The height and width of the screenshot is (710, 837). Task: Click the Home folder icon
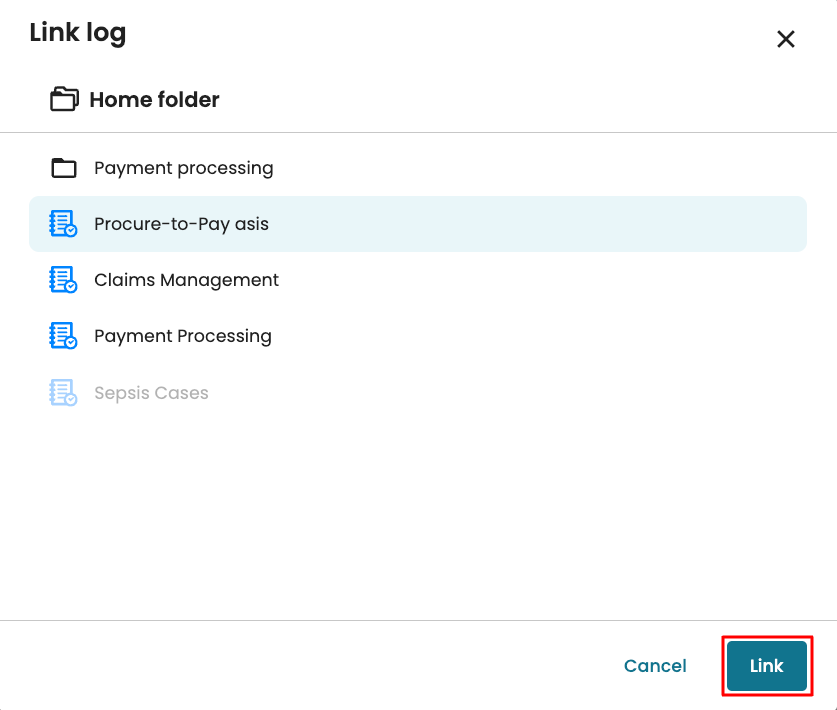[64, 99]
